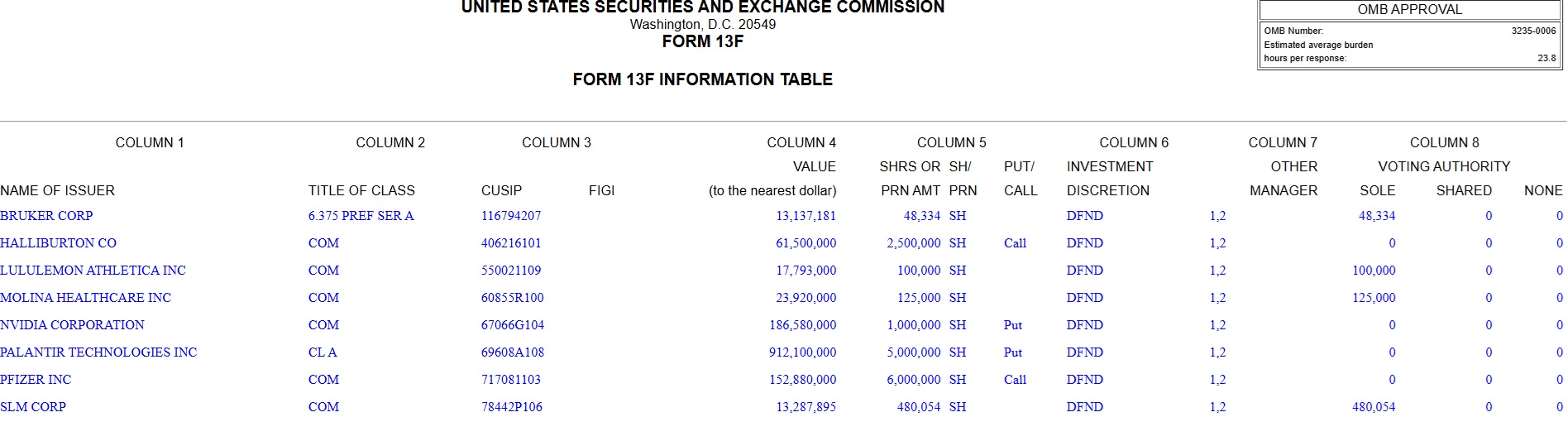Screen dimensions: 1568x441
Task: Click PALANTIR TECHNOLOGIES INC issuer name
Action: coord(98,352)
